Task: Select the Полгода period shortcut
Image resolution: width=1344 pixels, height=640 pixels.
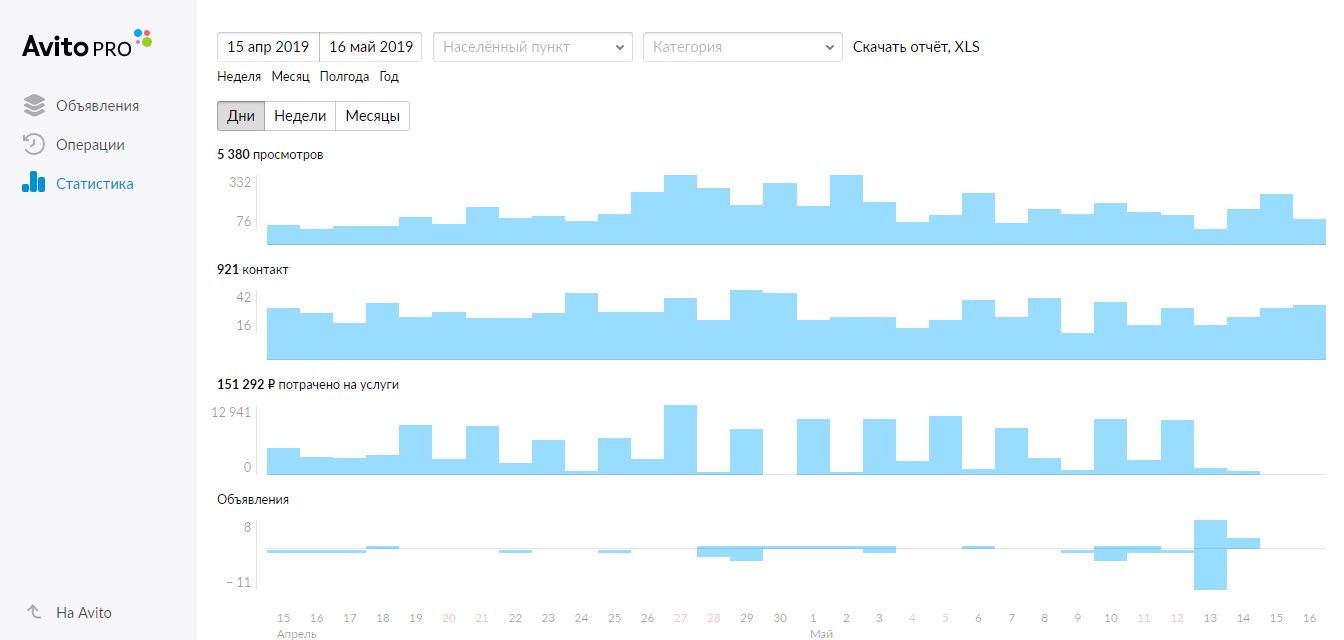Action: tap(344, 77)
